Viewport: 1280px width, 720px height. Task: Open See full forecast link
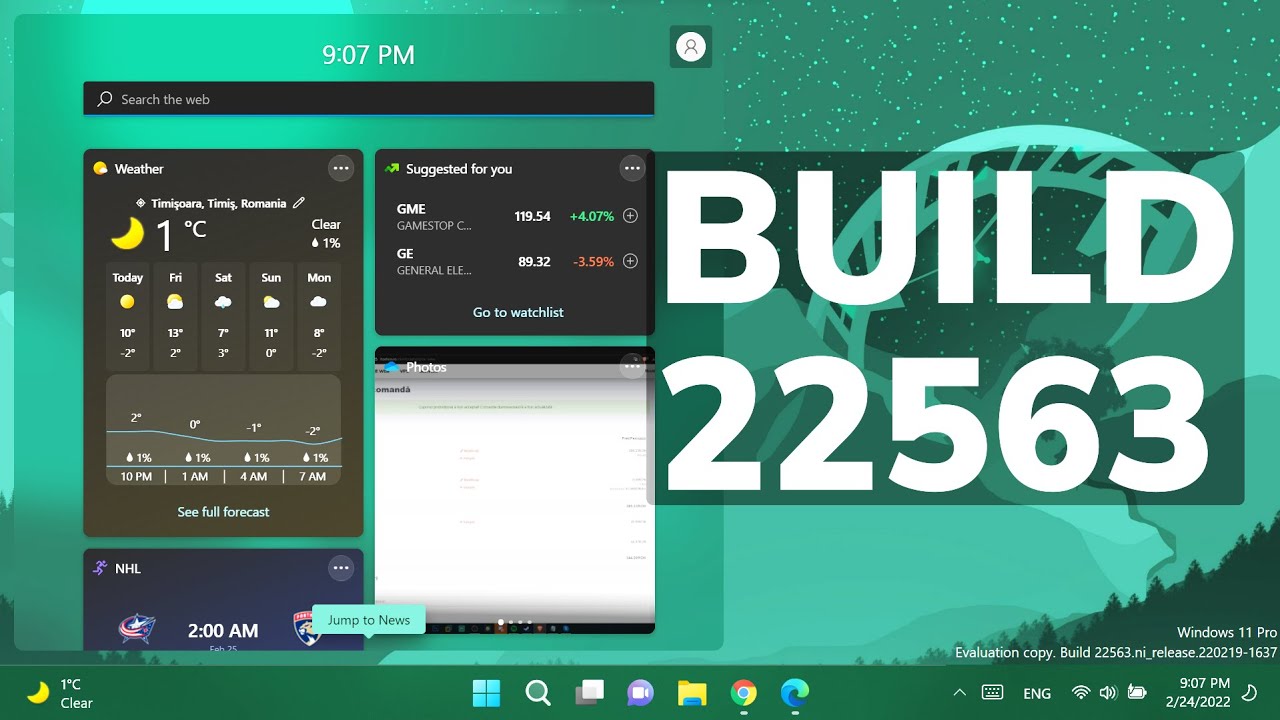coord(224,511)
